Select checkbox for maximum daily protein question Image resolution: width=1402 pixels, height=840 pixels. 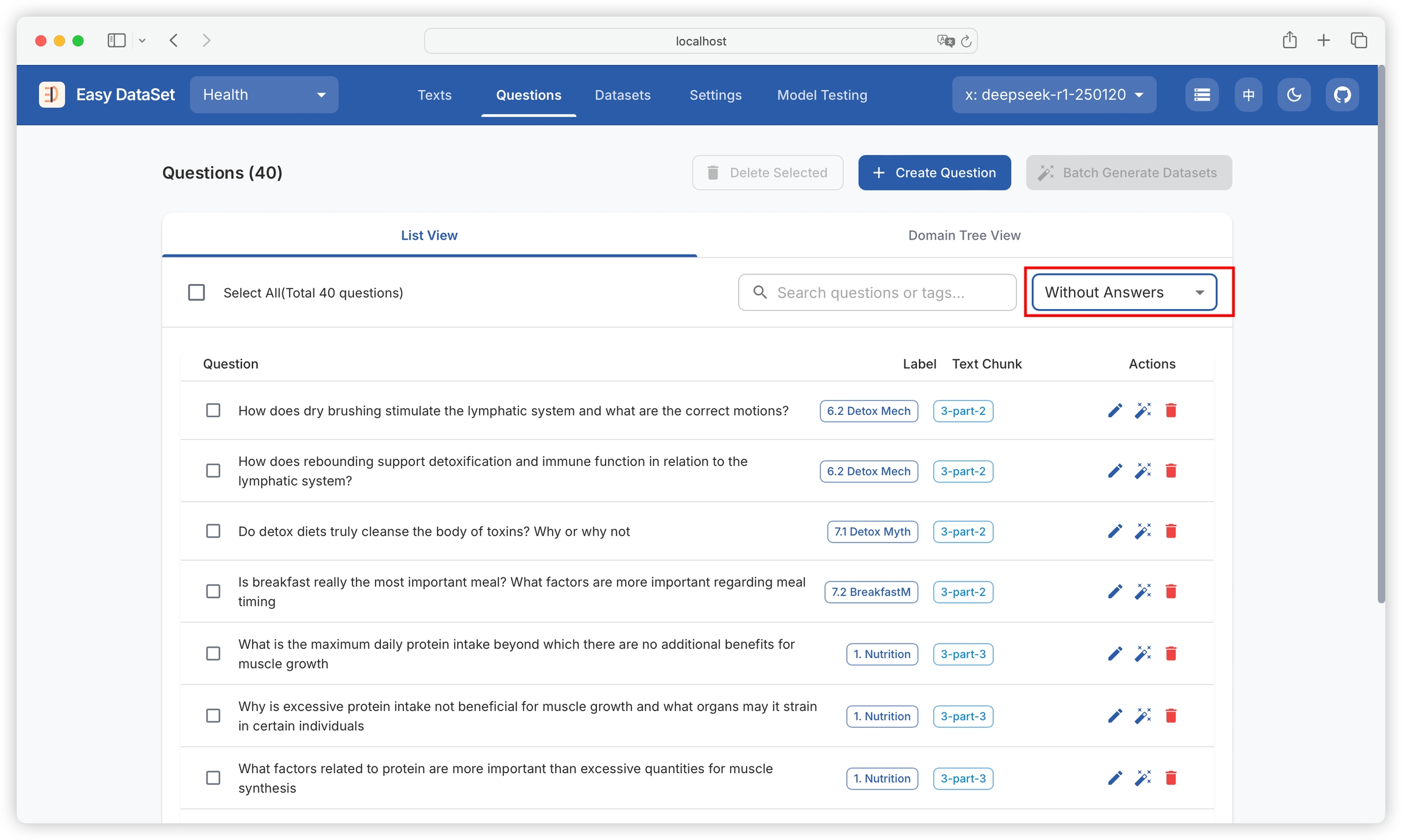213,653
